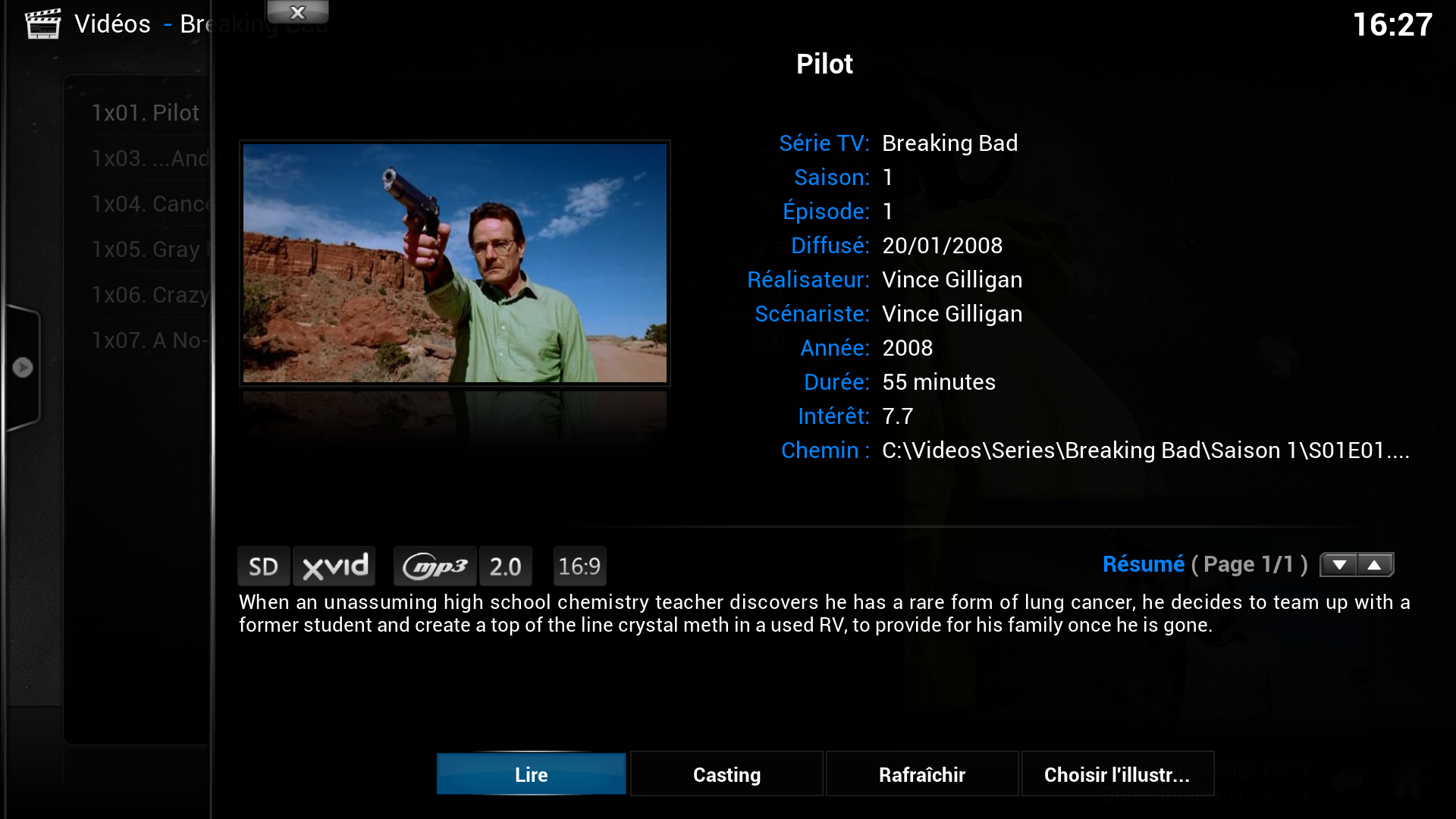The height and width of the screenshot is (819, 1456).
Task: Click the 16:9 aspect ratio icon
Action: click(579, 566)
